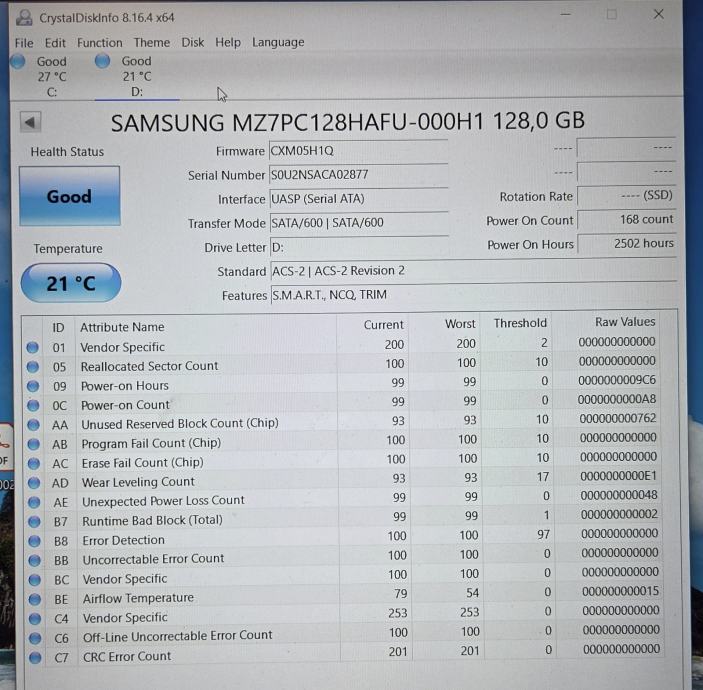This screenshot has width=703, height=690.
Task: Click the Interface field UASP
Action: [x=358, y=199]
